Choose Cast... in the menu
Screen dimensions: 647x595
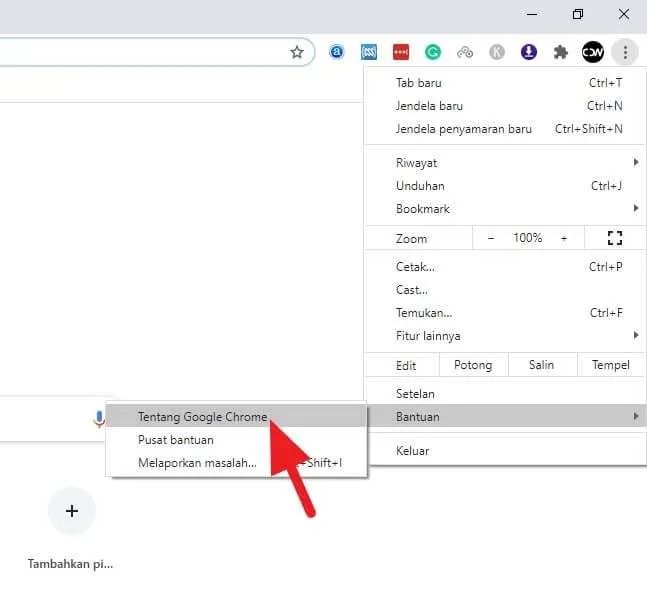(505, 290)
